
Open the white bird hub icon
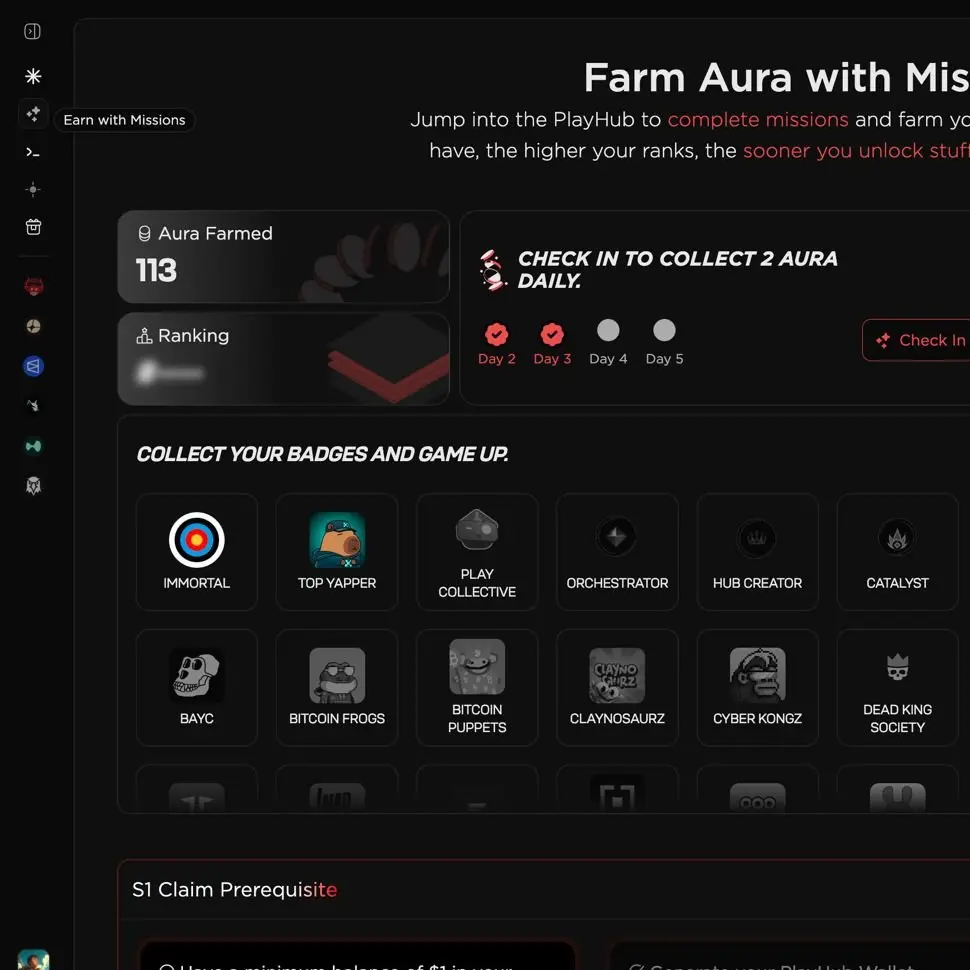33,406
